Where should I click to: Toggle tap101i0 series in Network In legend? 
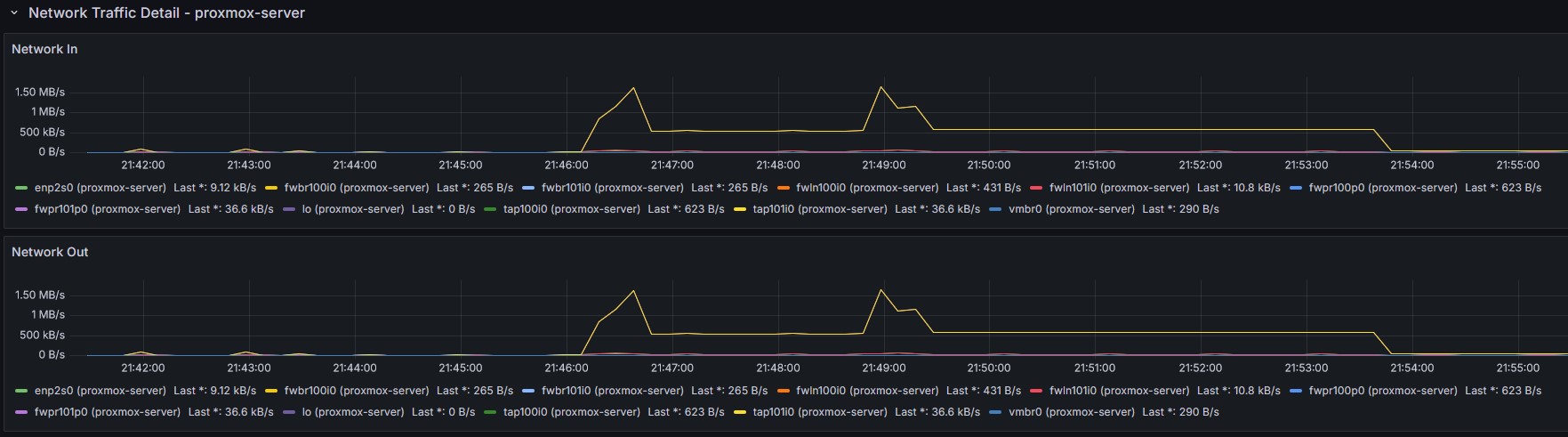point(820,209)
